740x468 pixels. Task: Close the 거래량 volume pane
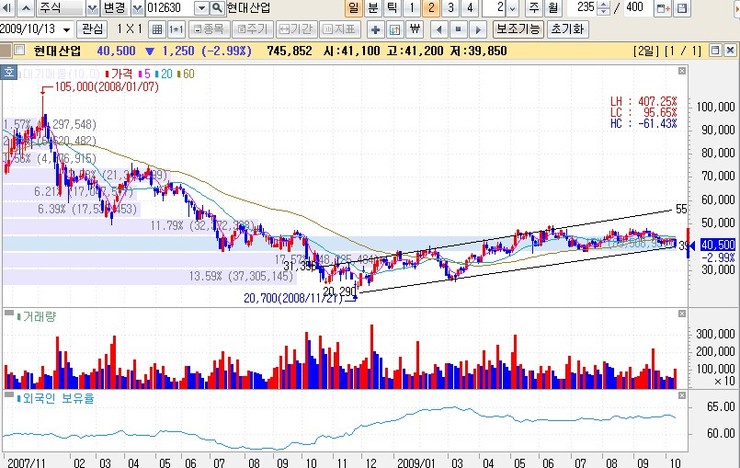tap(682, 314)
